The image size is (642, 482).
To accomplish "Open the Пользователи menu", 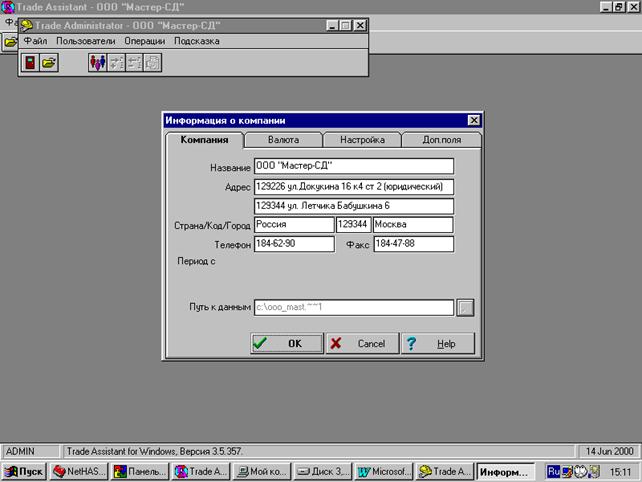I will 86,41.
